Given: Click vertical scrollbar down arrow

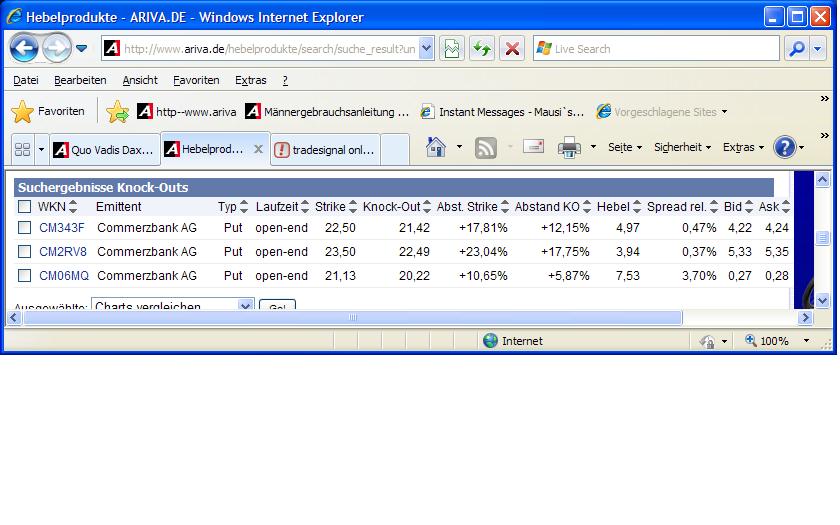Looking at the screenshot, I should (823, 301).
